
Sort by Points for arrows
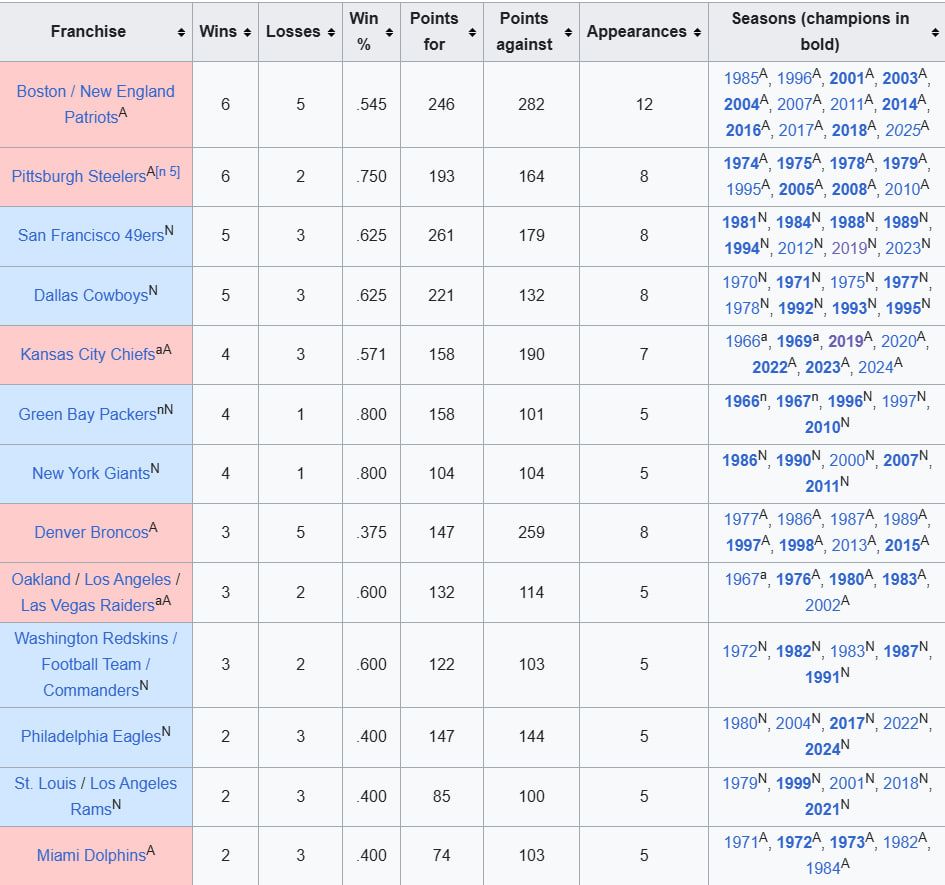(x=470, y=32)
